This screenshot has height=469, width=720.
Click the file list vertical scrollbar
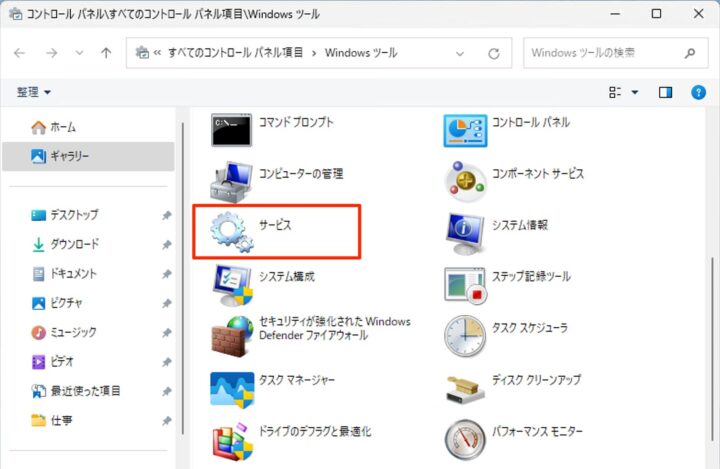point(713,349)
